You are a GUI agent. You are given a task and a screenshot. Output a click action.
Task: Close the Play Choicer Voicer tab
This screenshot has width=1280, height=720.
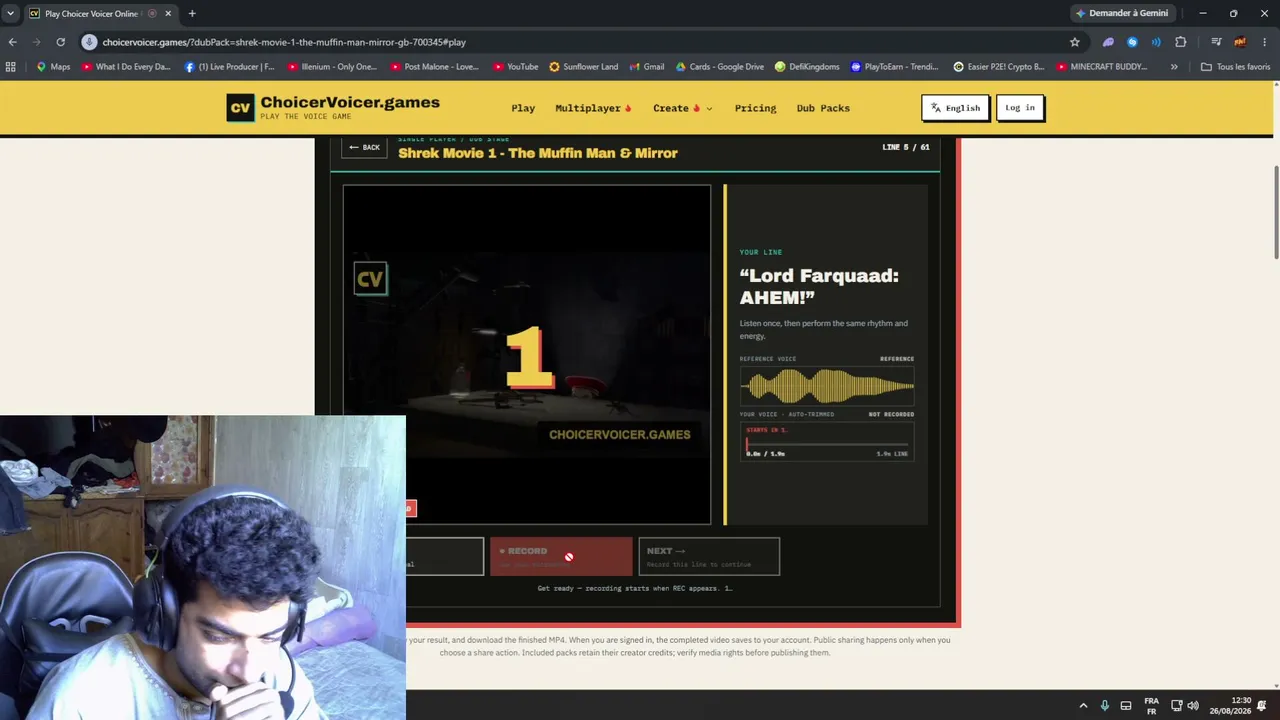point(168,13)
